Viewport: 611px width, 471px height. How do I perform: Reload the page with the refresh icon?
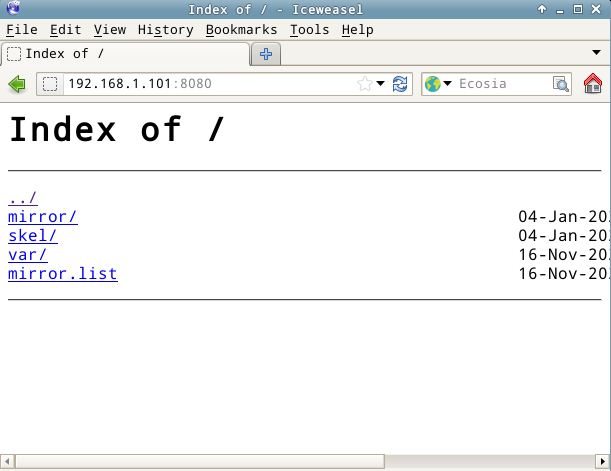click(x=400, y=84)
